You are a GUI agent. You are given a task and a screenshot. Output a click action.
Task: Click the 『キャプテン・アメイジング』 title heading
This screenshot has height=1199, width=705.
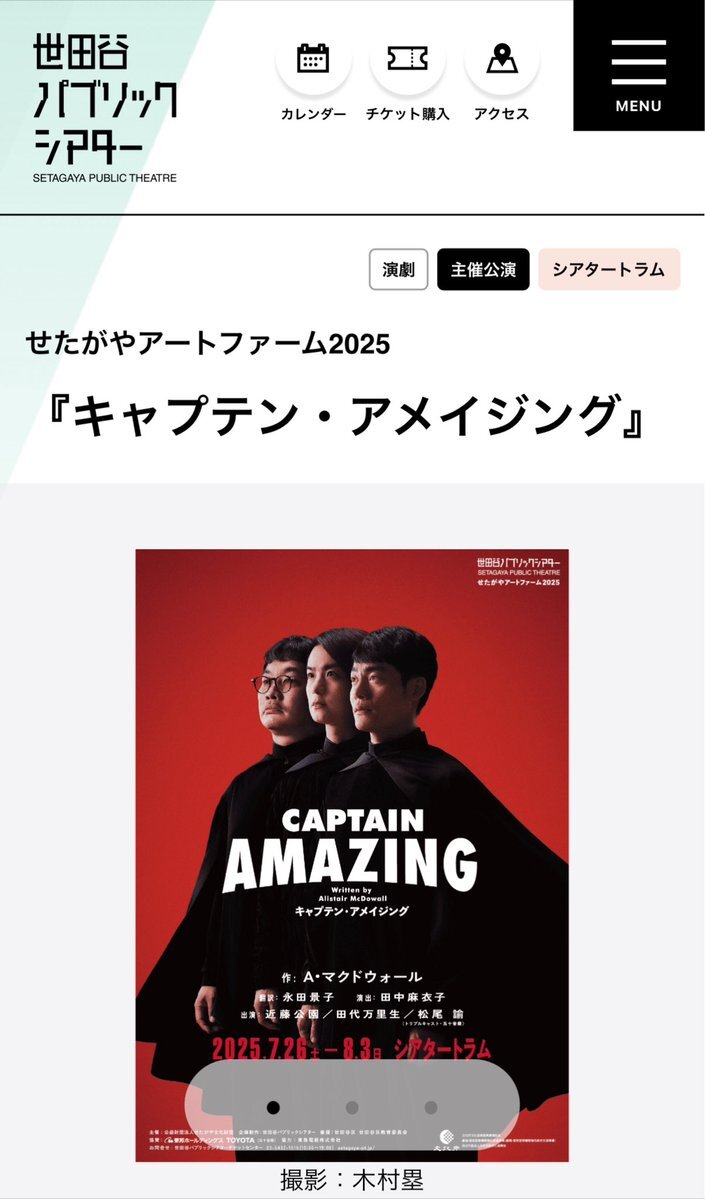(x=345, y=418)
